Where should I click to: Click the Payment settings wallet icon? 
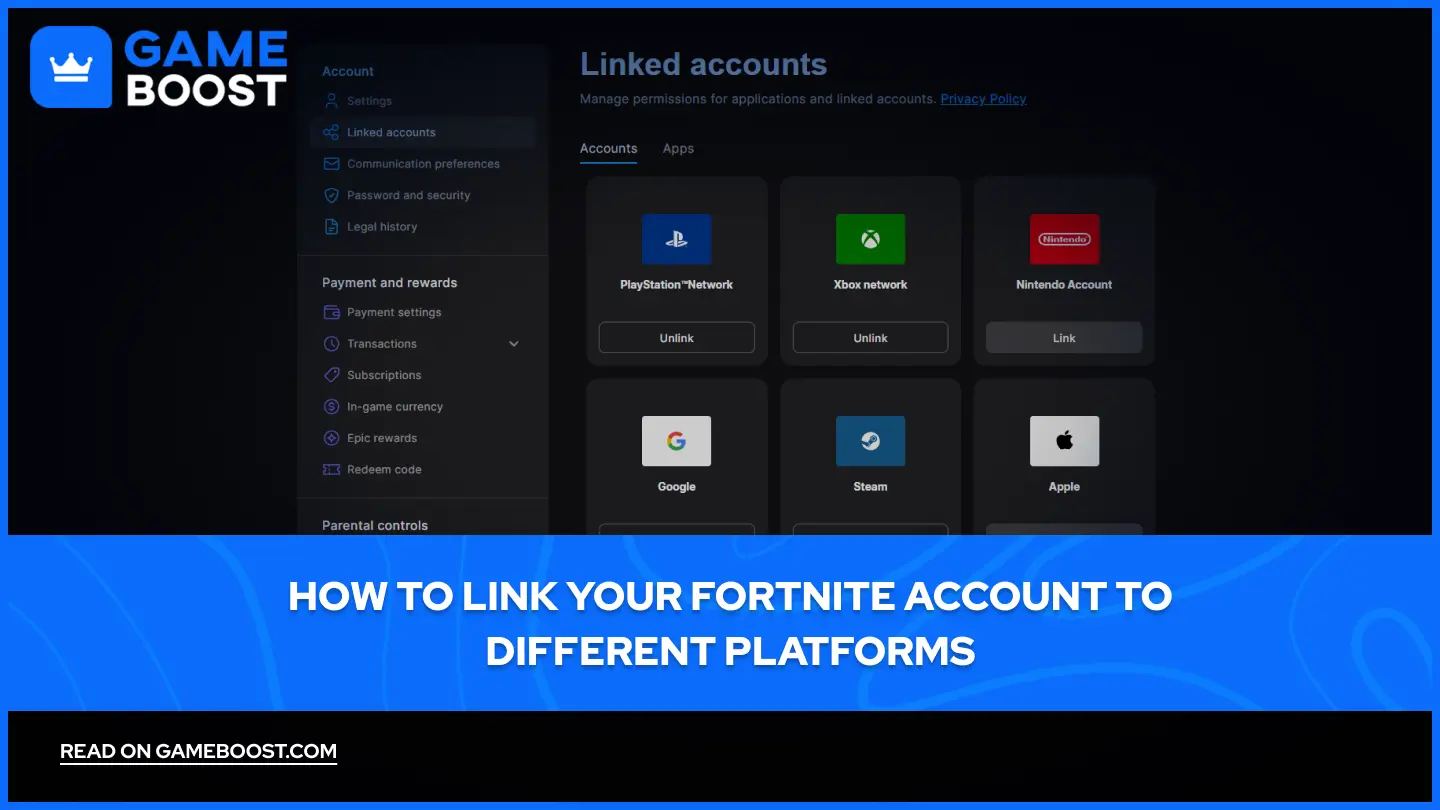[331, 312]
